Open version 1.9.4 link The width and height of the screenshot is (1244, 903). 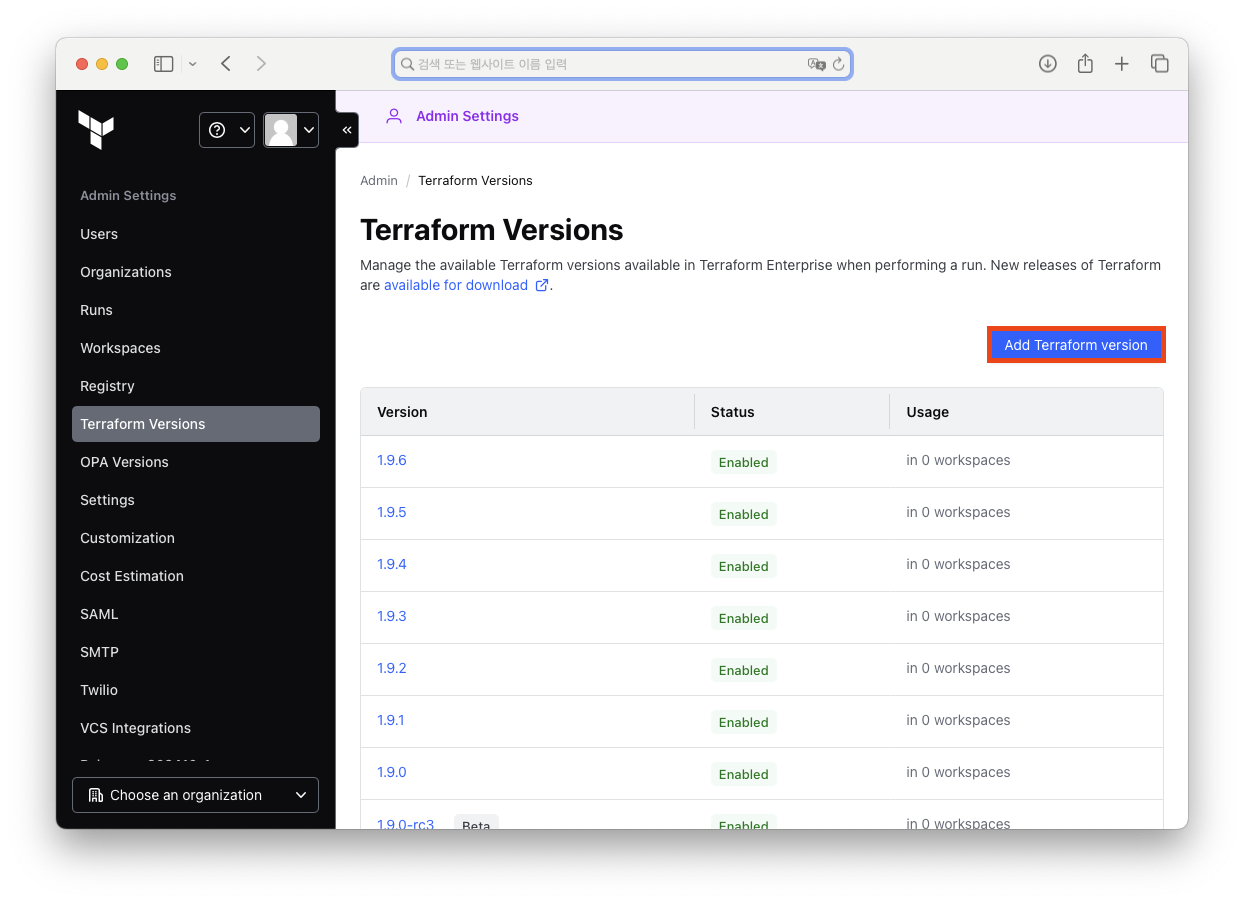coord(392,564)
